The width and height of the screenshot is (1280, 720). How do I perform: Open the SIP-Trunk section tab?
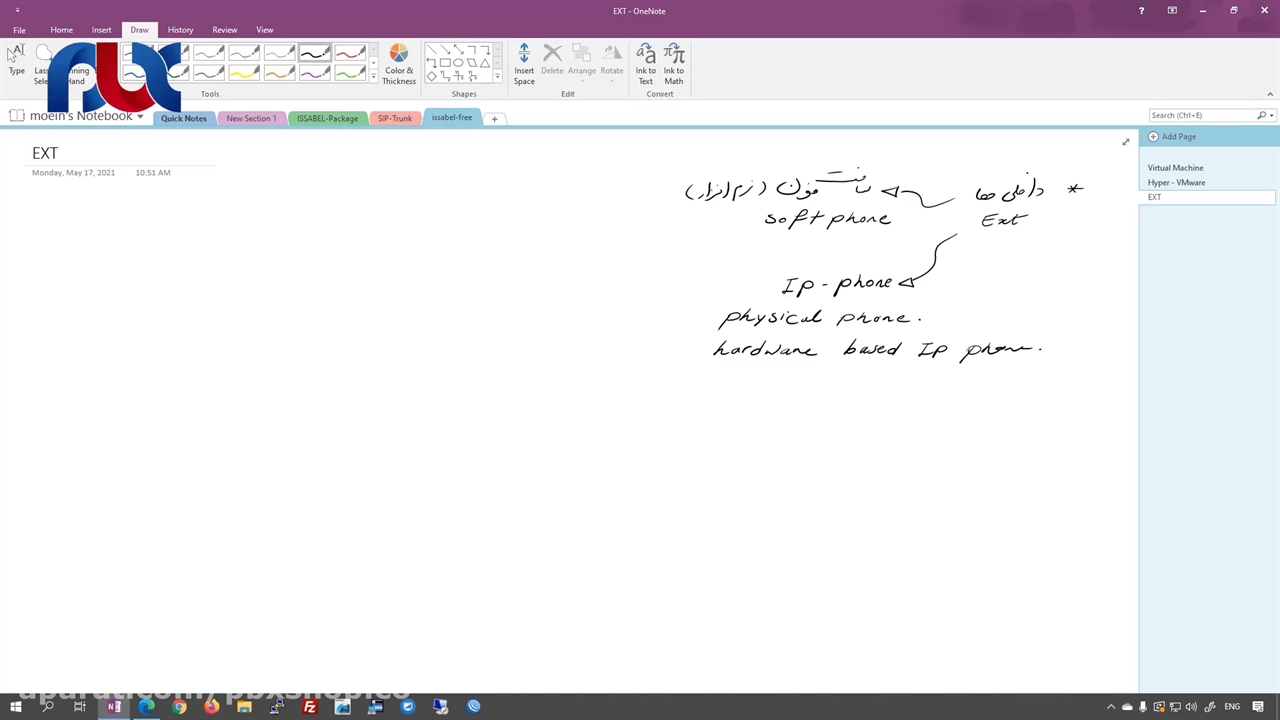click(394, 118)
